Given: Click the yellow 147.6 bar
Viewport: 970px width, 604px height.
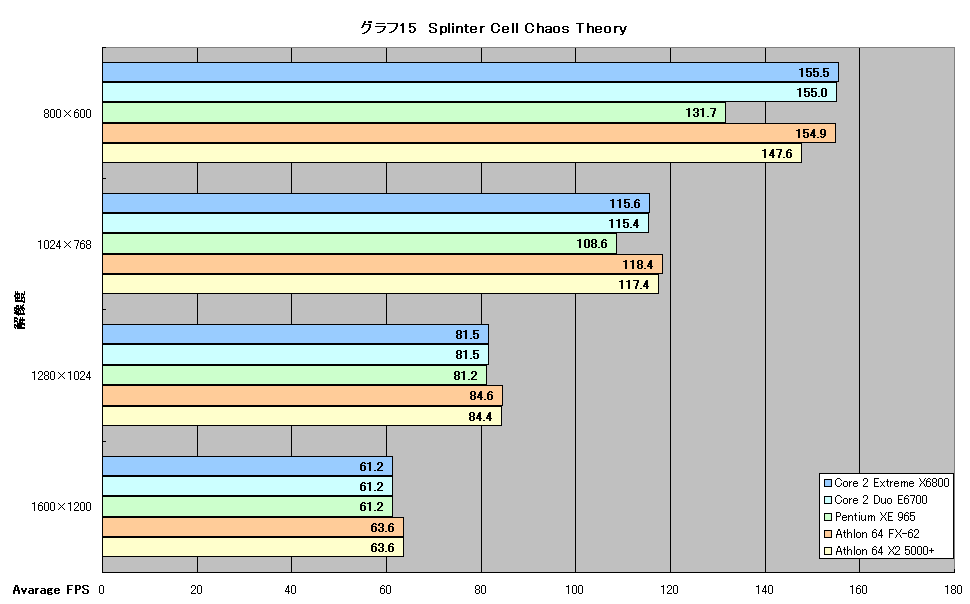Looking at the screenshot, I should pos(452,153).
